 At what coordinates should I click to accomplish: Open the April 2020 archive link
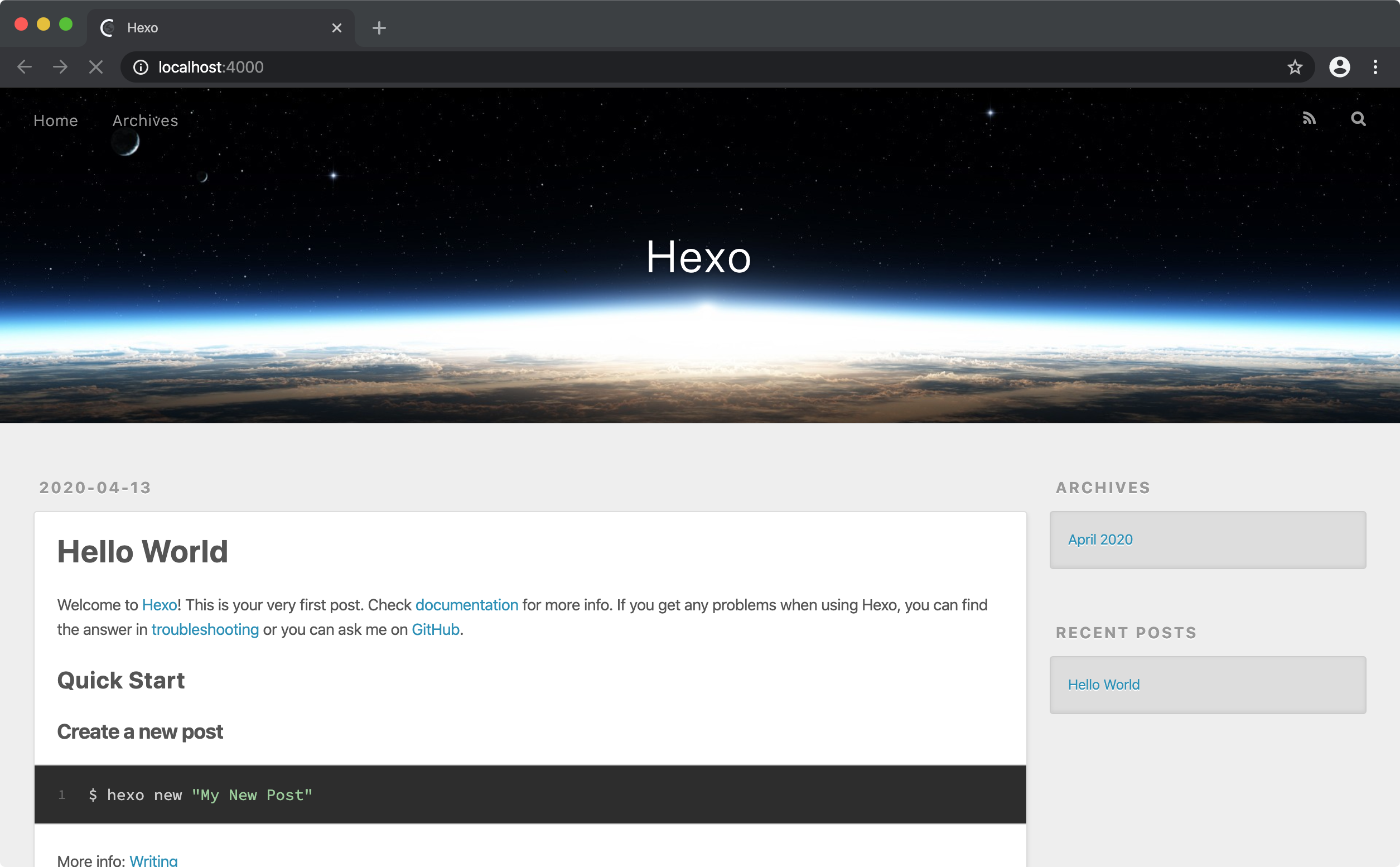(x=1100, y=540)
